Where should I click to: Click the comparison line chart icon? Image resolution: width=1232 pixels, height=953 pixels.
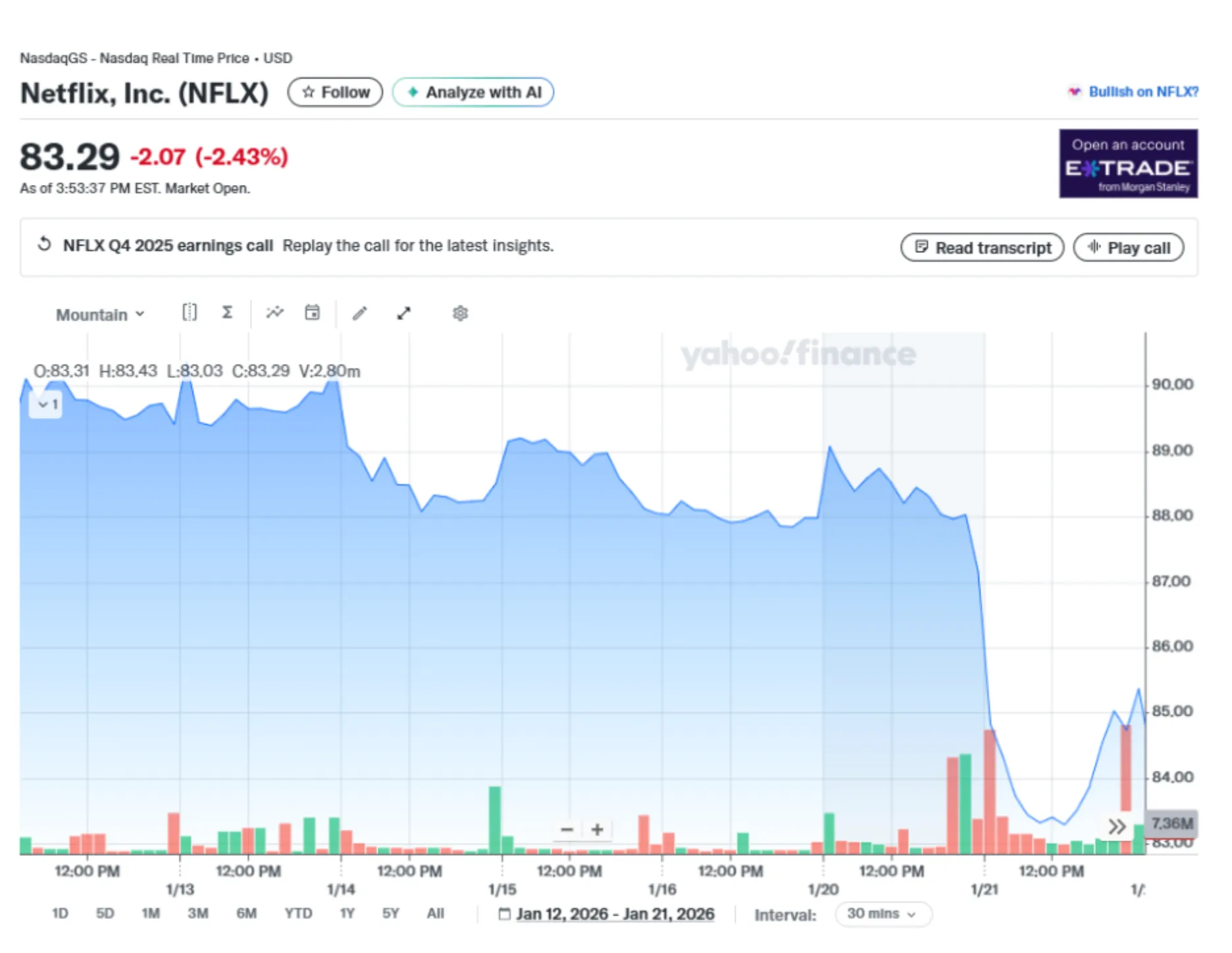click(x=274, y=313)
